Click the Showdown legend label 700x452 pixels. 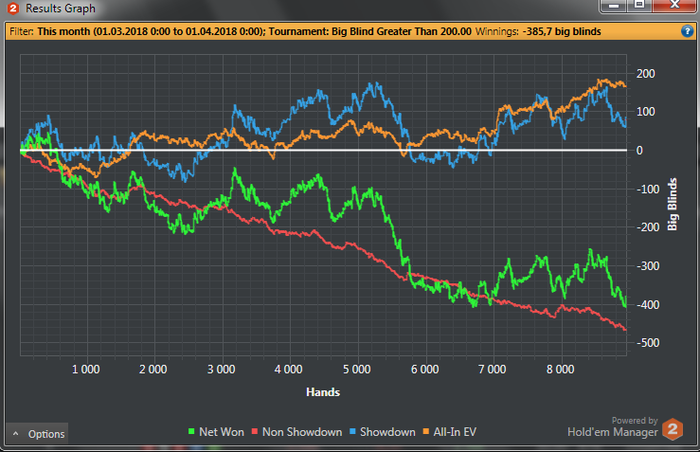(x=388, y=432)
